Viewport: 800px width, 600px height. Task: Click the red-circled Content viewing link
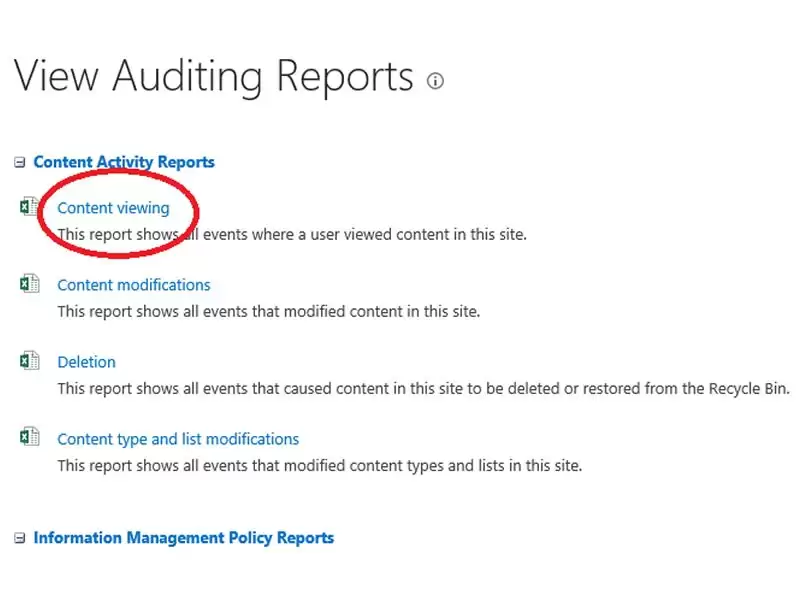(x=113, y=208)
